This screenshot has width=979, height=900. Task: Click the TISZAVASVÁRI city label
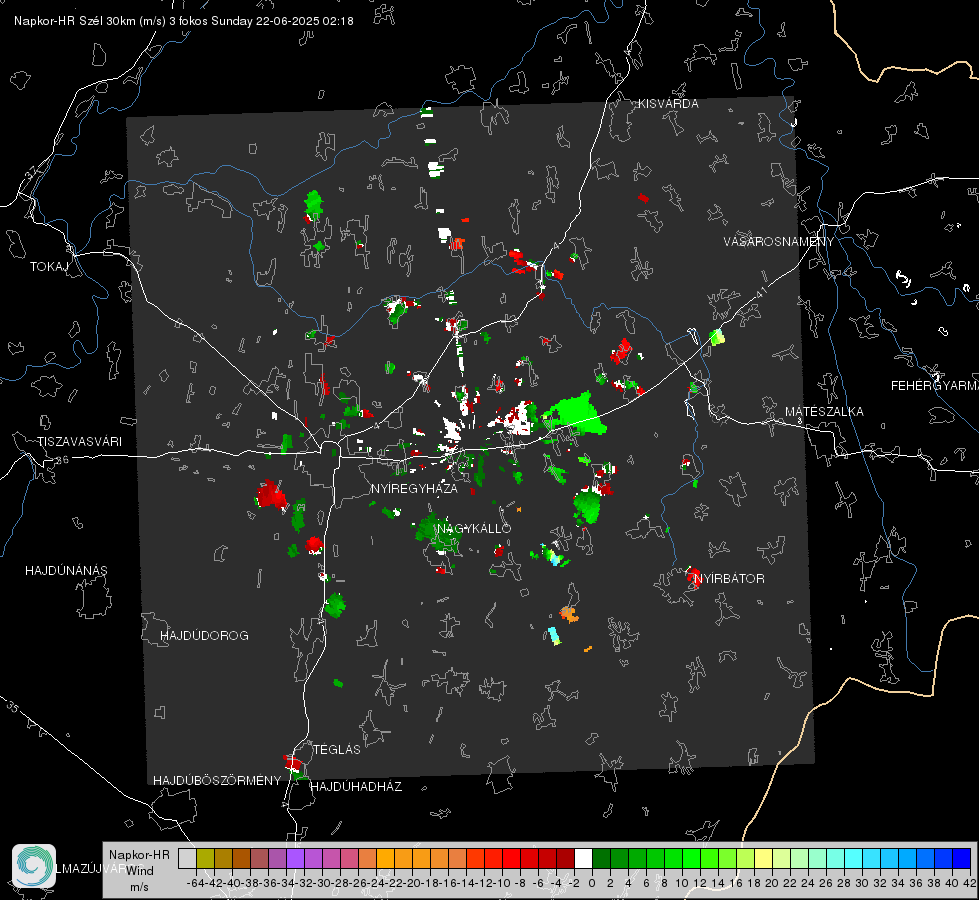79,442
